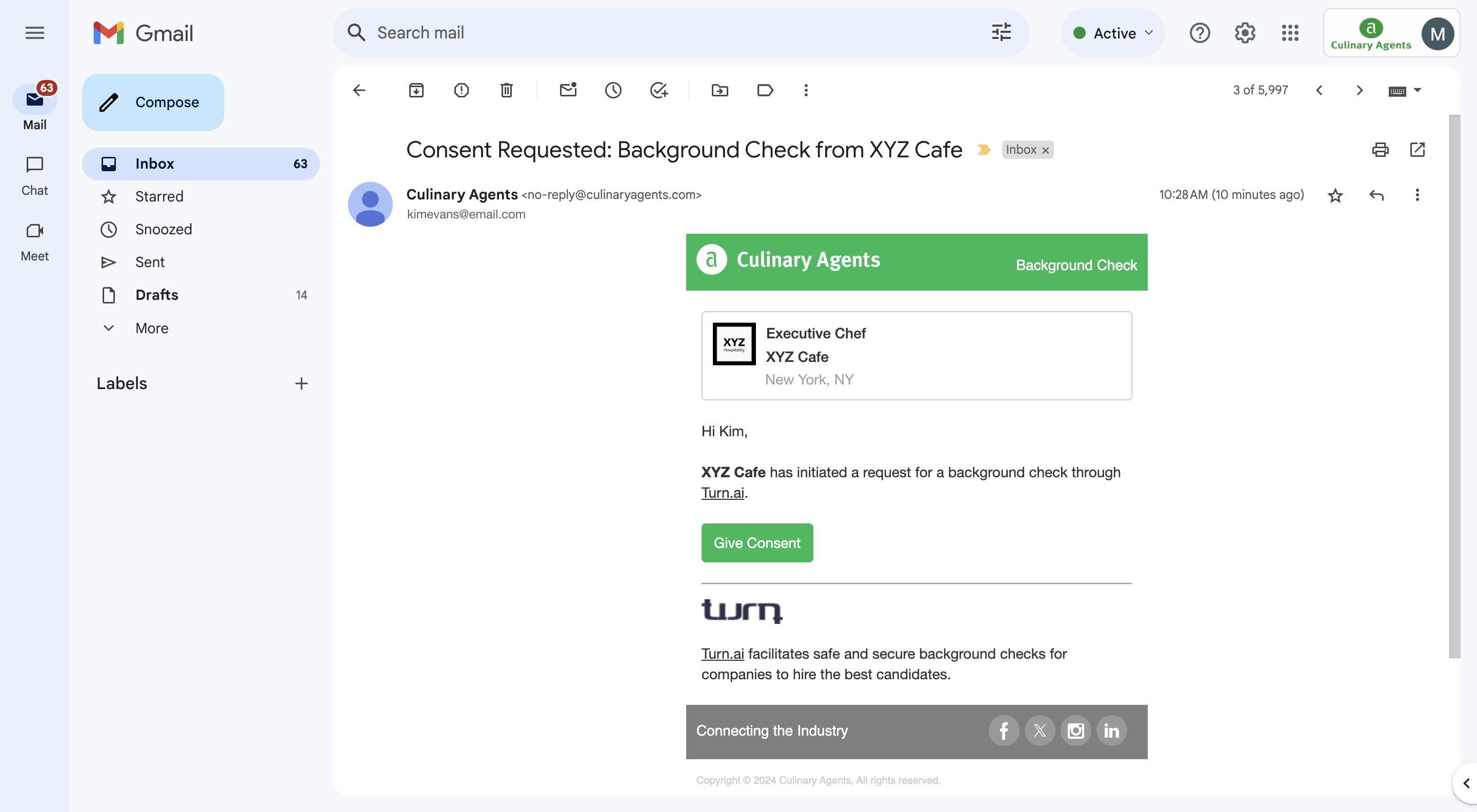
Task: Star the Culinary Agents email
Action: coord(1335,195)
